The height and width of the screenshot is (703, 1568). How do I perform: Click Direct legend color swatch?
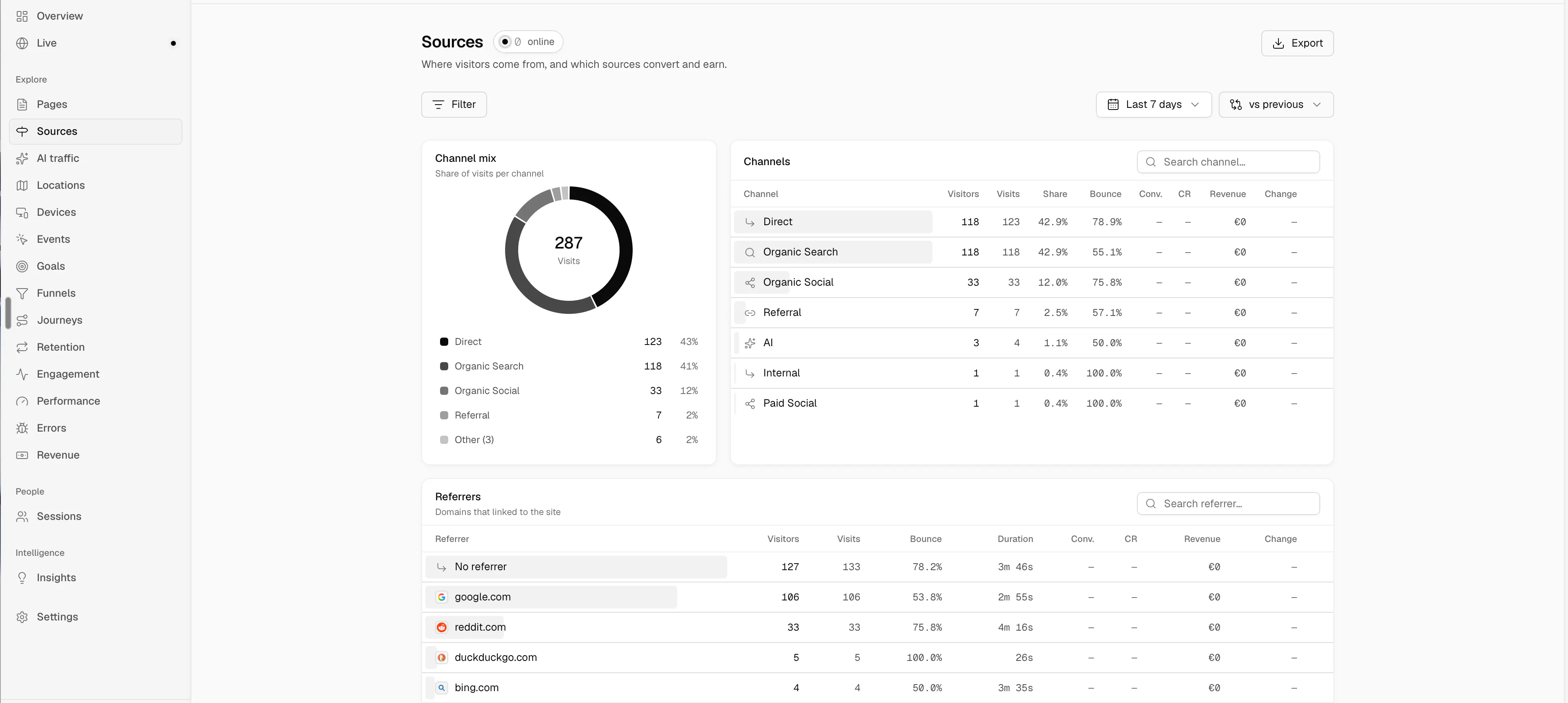[444, 342]
